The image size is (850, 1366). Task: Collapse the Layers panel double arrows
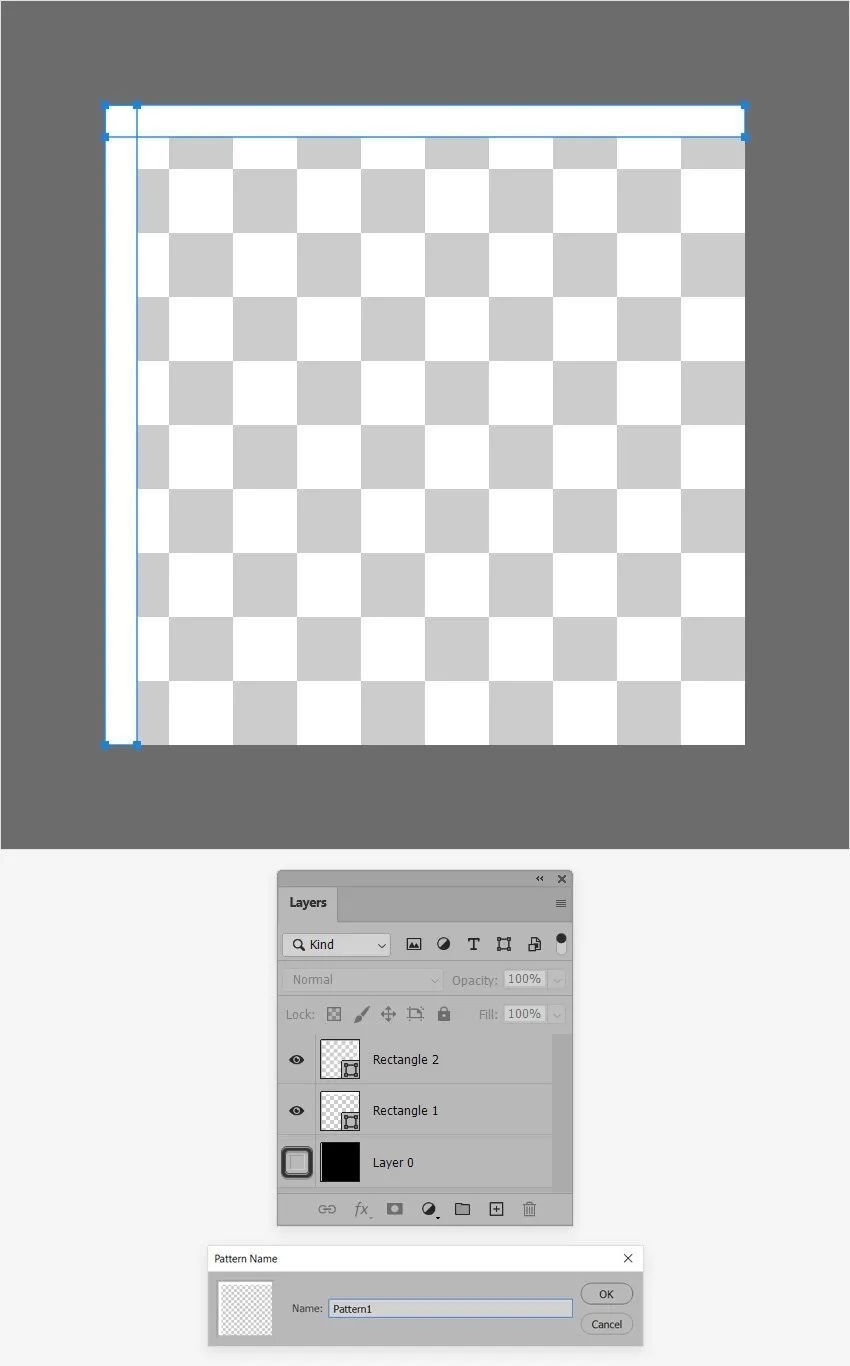540,879
